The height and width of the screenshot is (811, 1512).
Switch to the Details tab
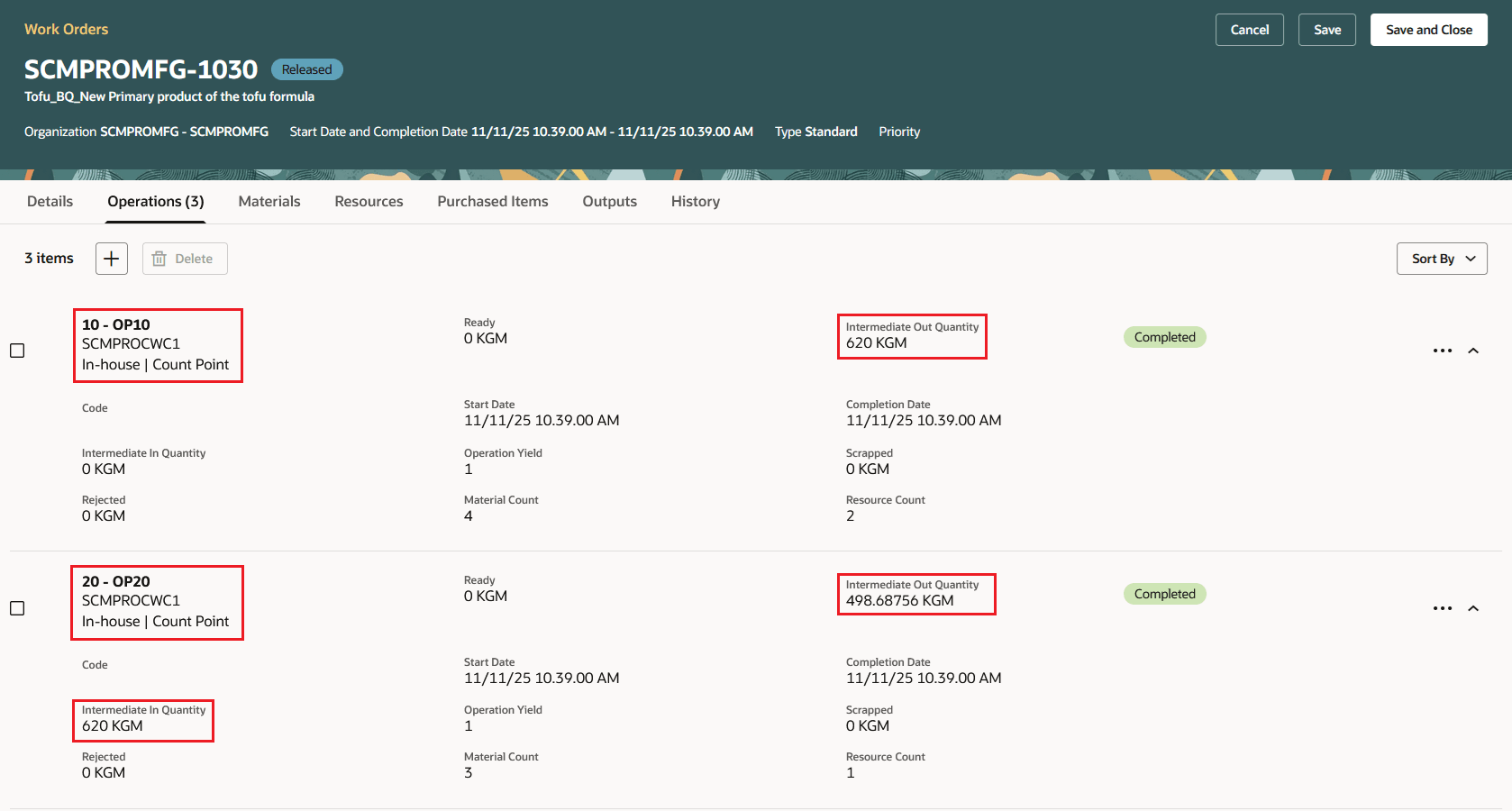pos(50,201)
